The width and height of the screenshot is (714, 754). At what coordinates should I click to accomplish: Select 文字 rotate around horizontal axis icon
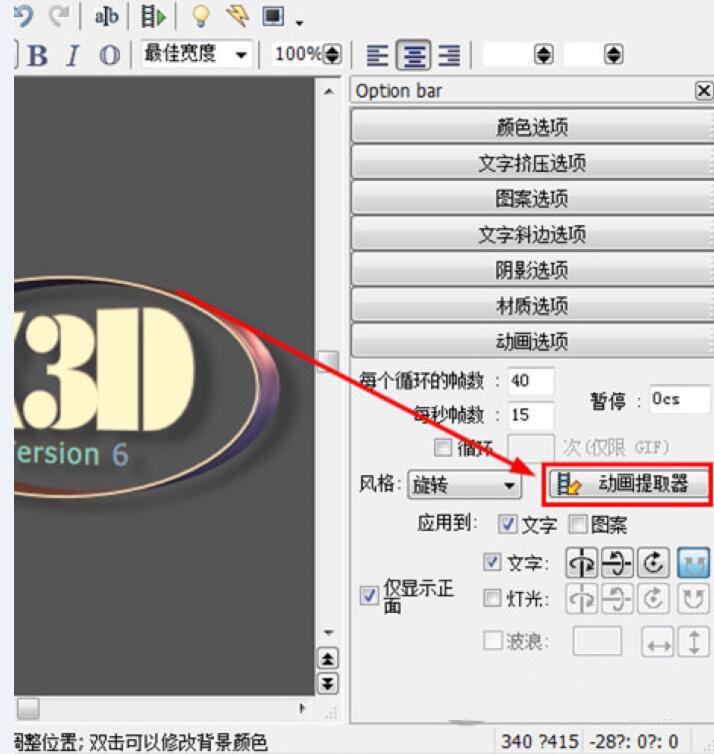pos(617,562)
